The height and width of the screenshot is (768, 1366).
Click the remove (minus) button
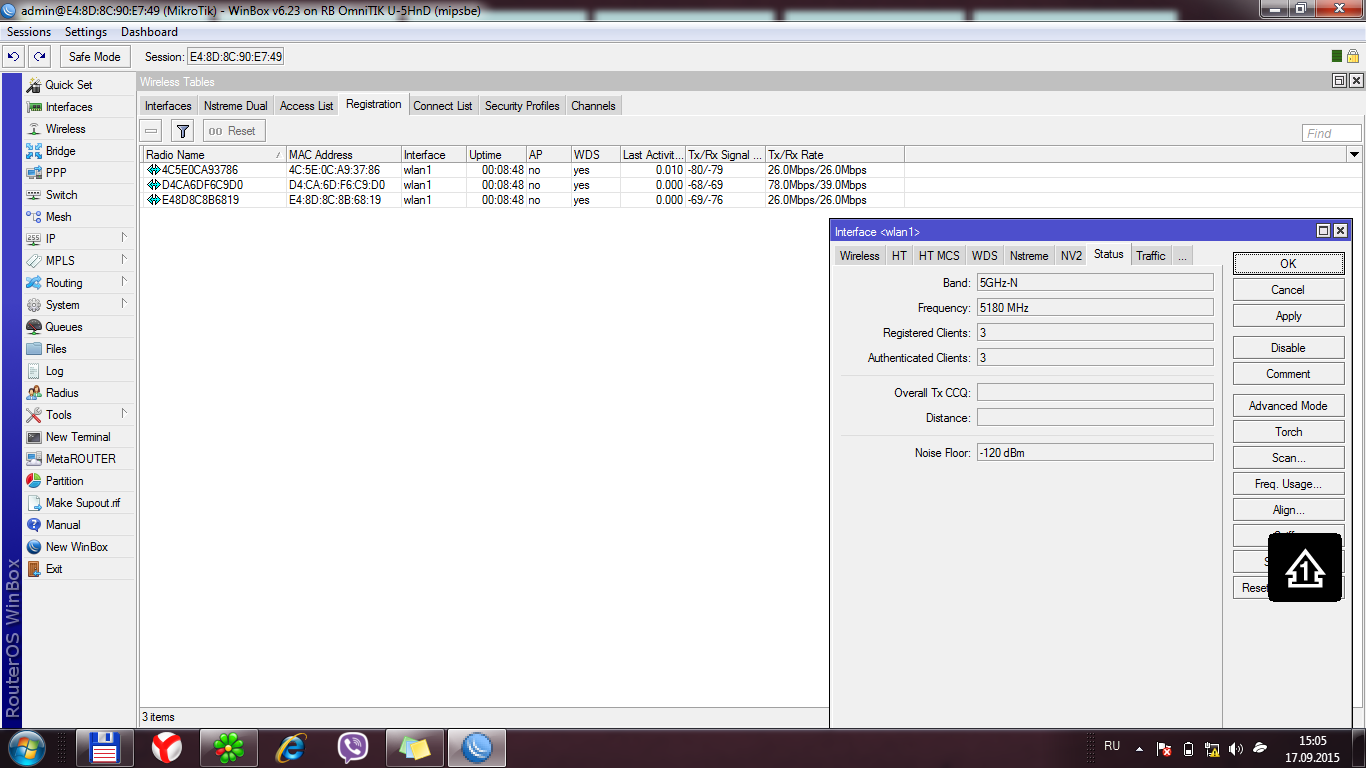(x=151, y=131)
